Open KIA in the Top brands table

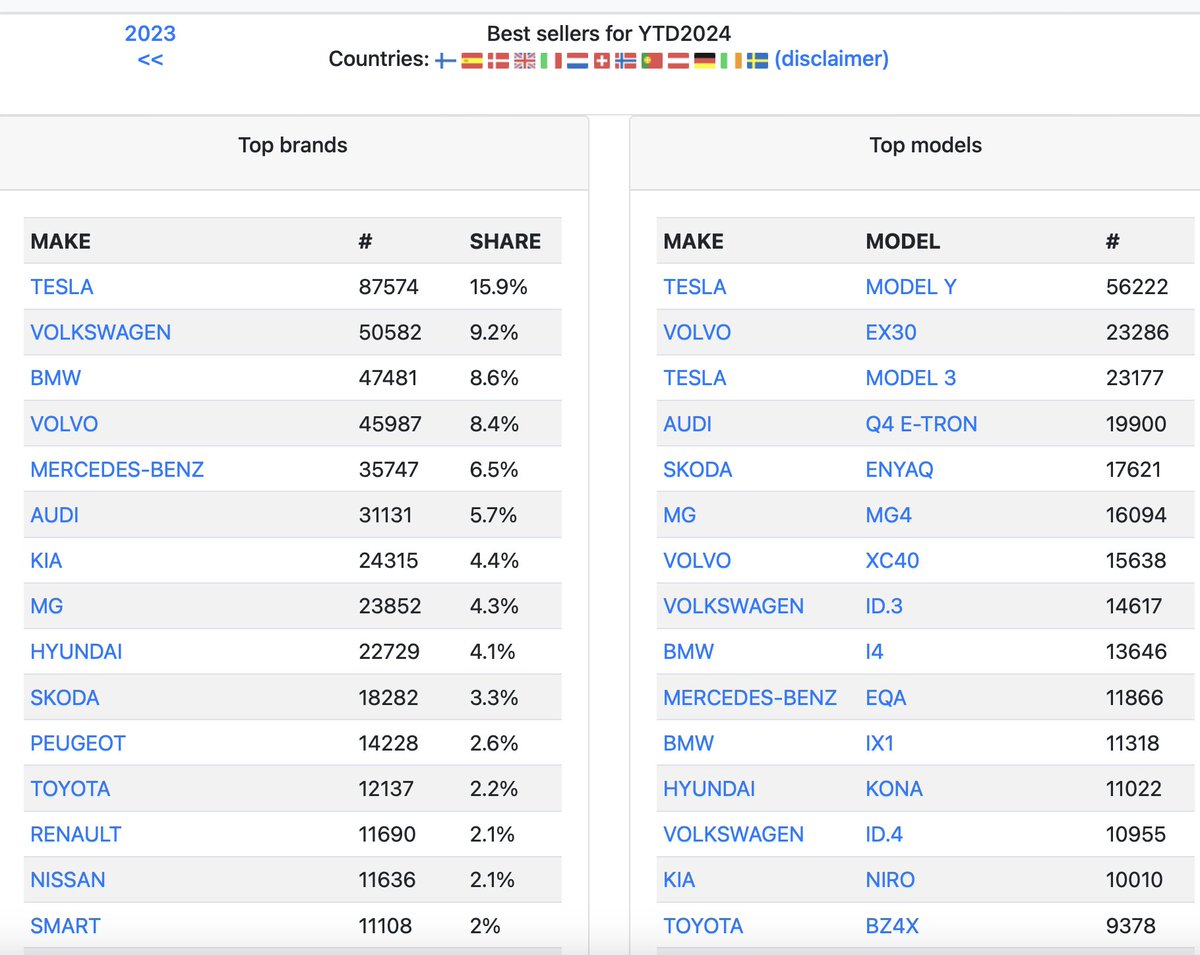pos(46,561)
